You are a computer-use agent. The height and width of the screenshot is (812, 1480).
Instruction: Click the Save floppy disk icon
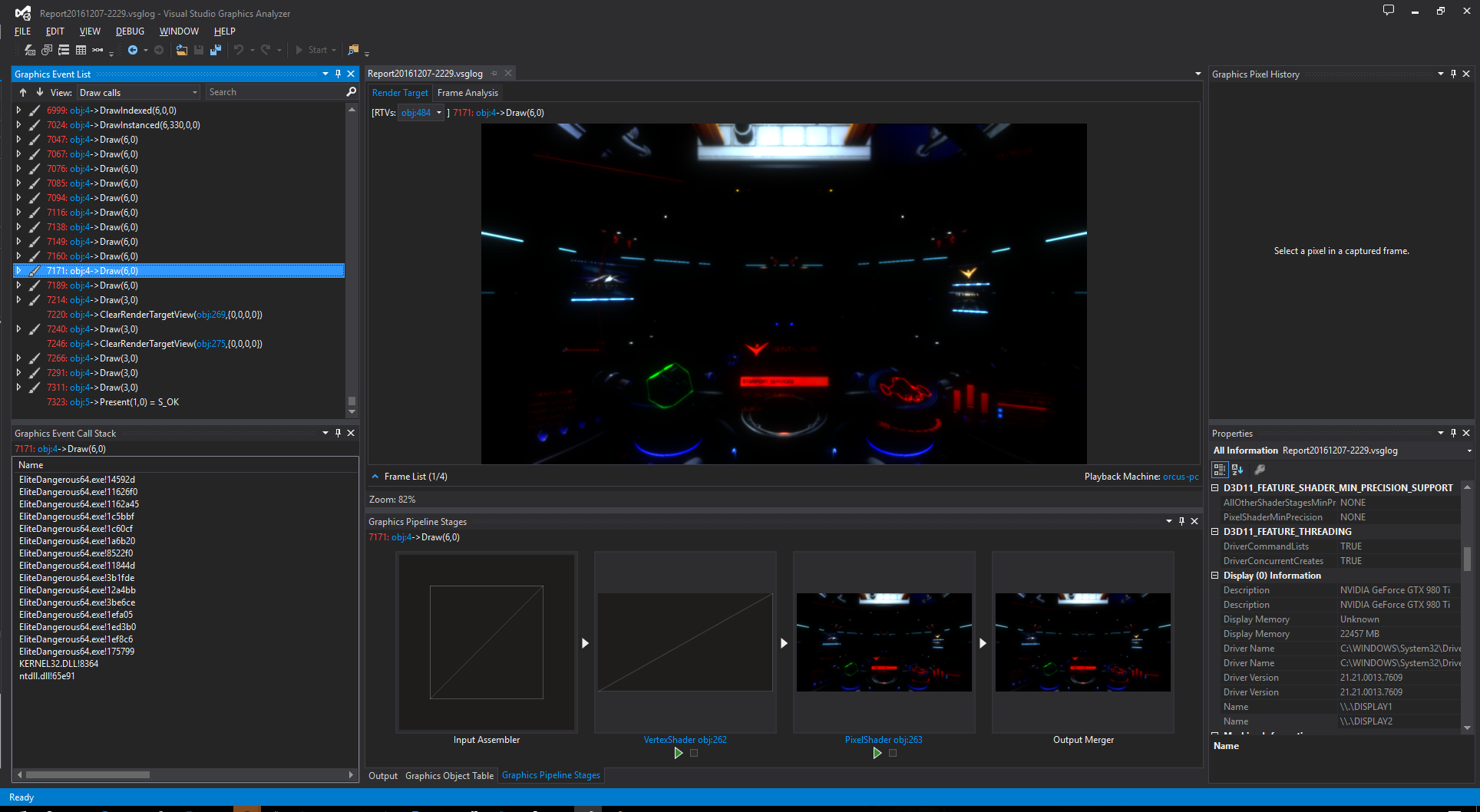tap(199, 50)
